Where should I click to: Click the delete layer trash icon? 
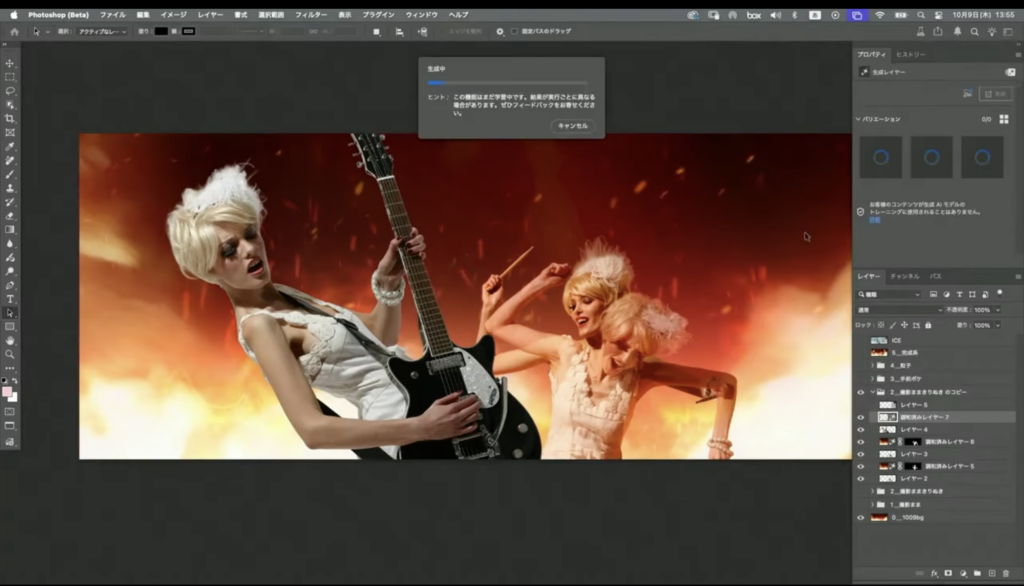(1005, 573)
